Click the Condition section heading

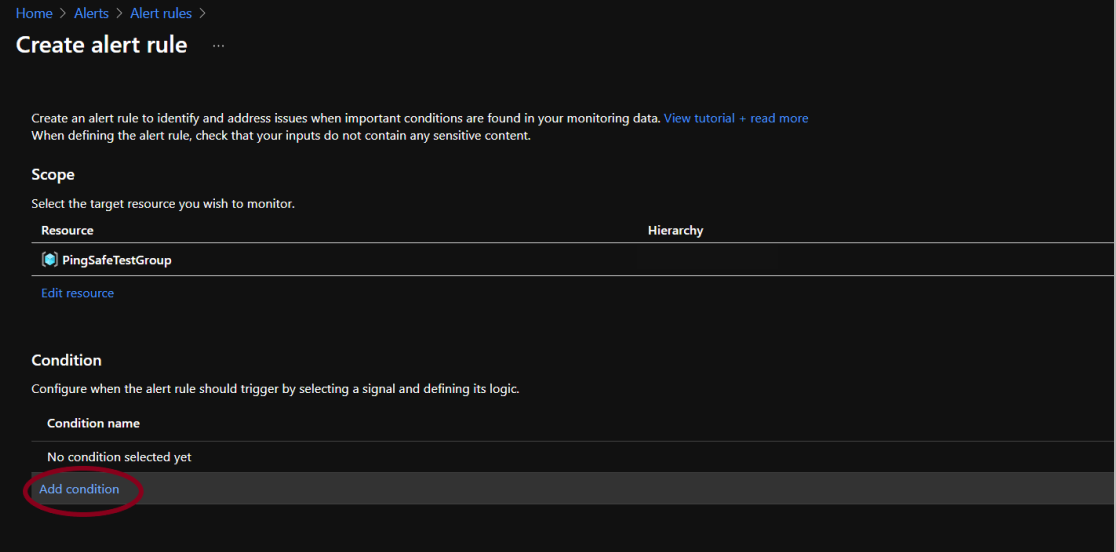pos(66,360)
